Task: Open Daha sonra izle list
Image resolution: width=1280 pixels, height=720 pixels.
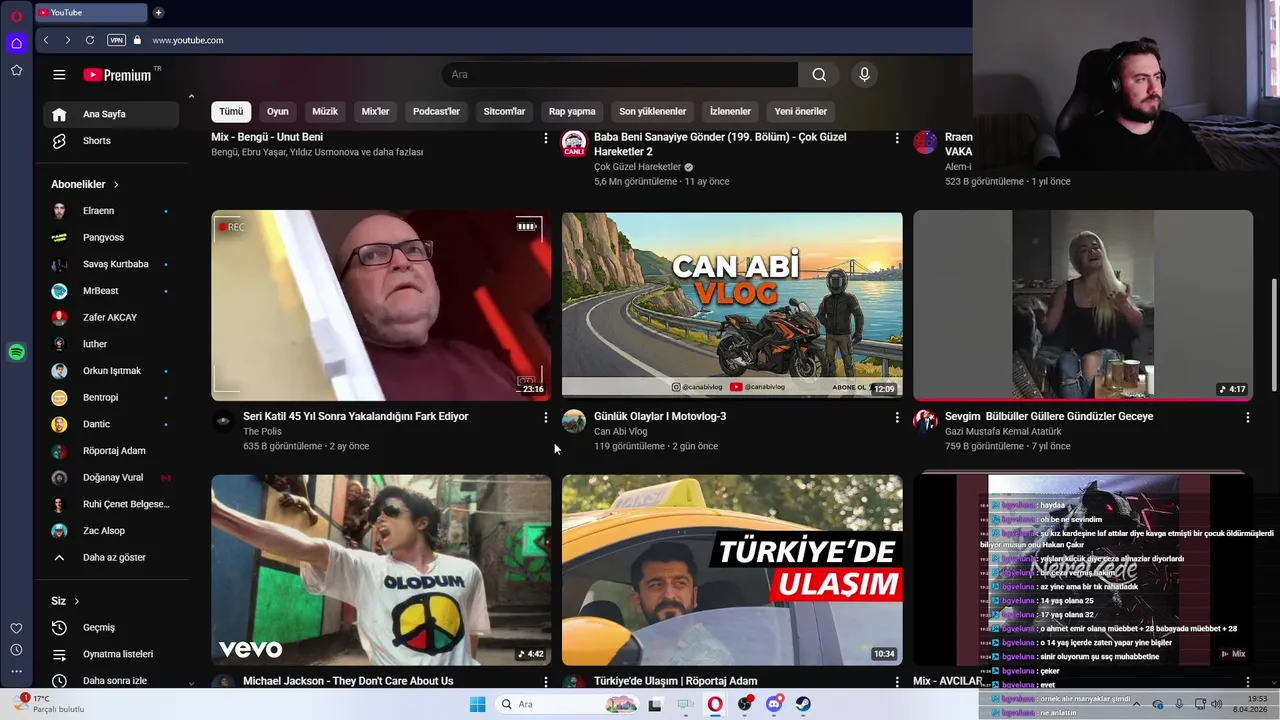Action: tap(111, 681)
